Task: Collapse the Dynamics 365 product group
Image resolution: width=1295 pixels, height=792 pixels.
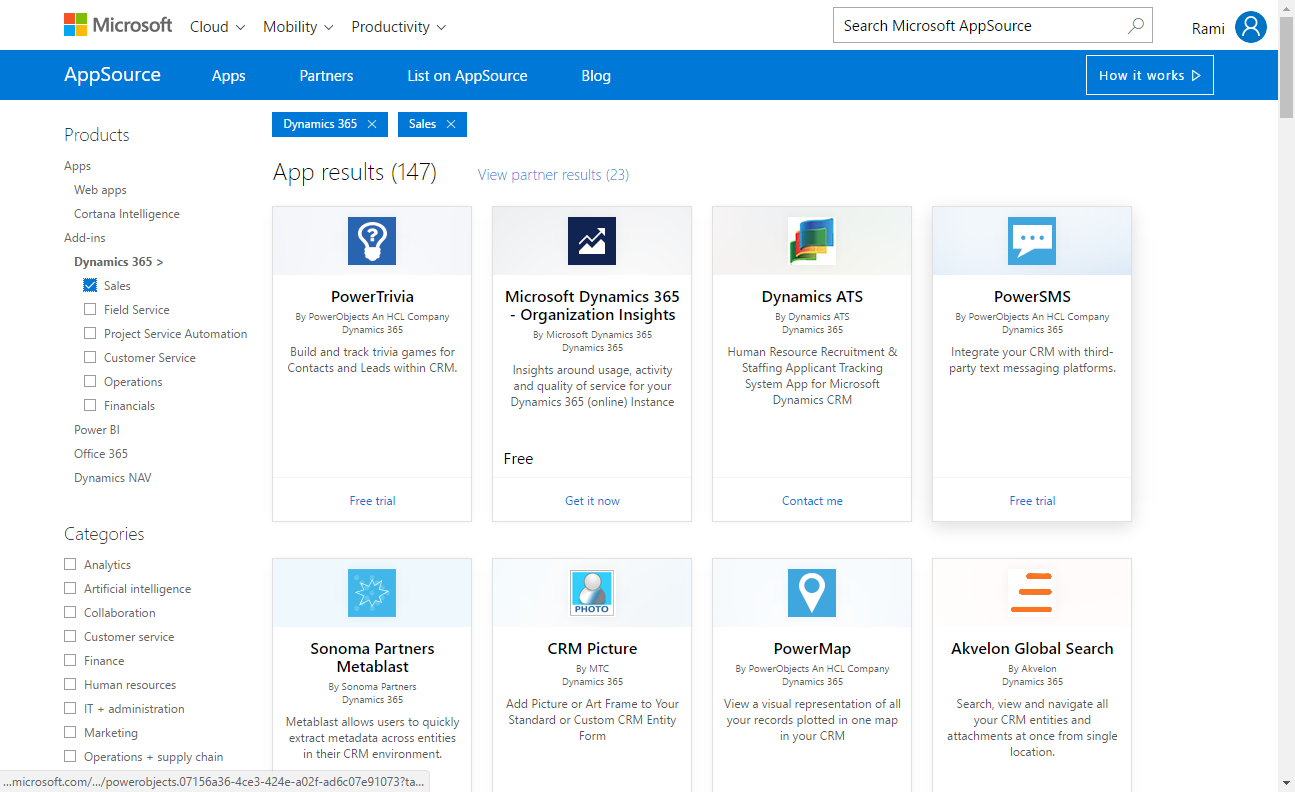Action: (118, 262)
